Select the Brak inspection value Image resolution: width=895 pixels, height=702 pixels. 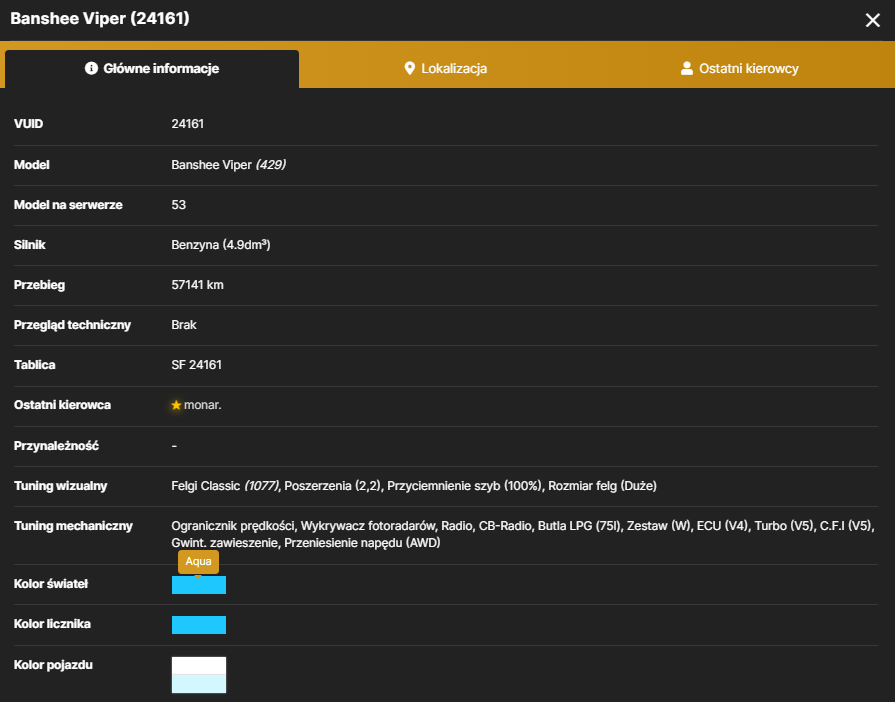click(x=184, y=325)
